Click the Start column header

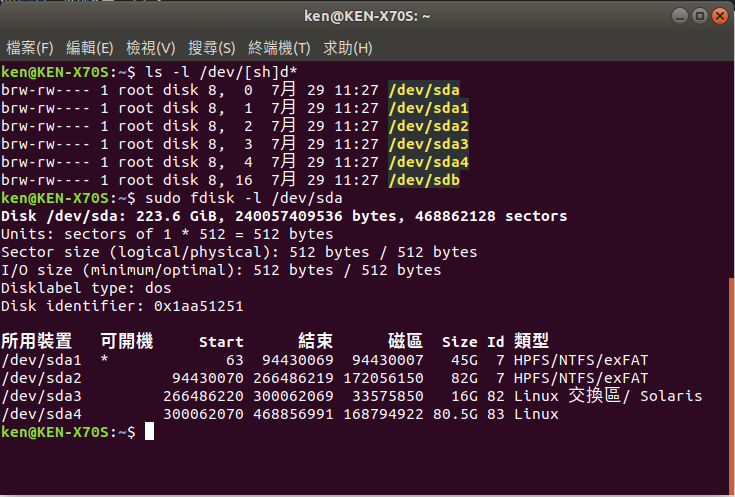tap(221, 342)
